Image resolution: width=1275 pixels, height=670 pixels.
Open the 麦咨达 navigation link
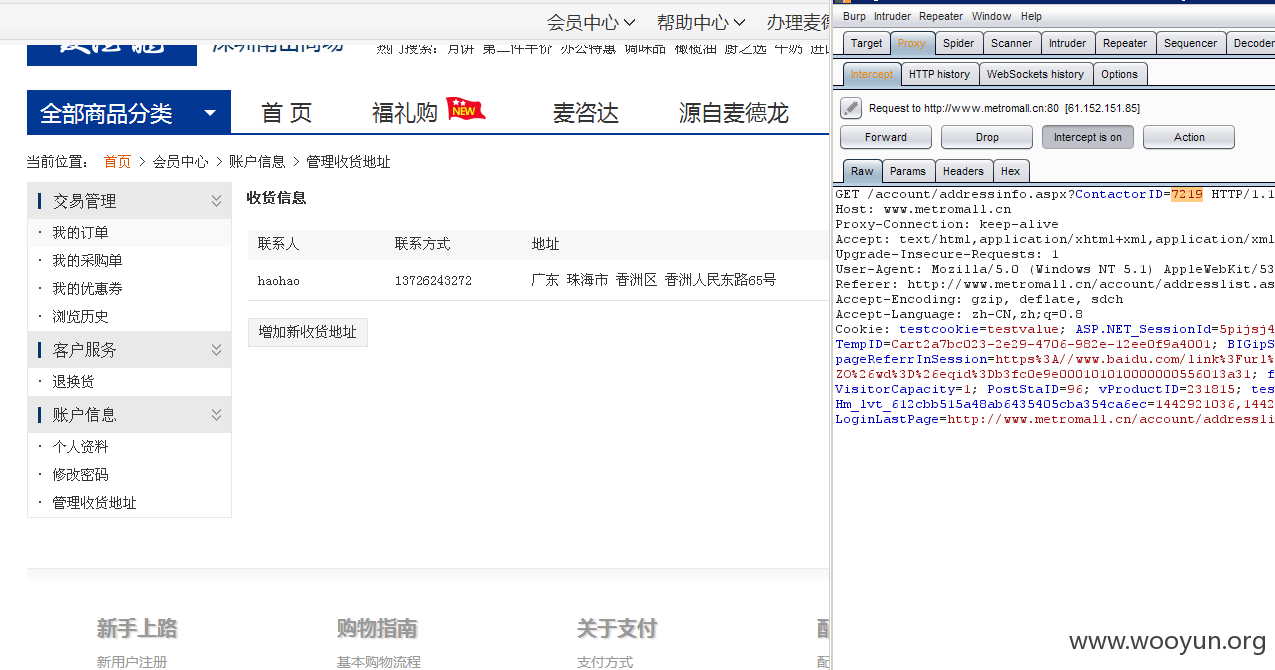[x=585, y=113]
